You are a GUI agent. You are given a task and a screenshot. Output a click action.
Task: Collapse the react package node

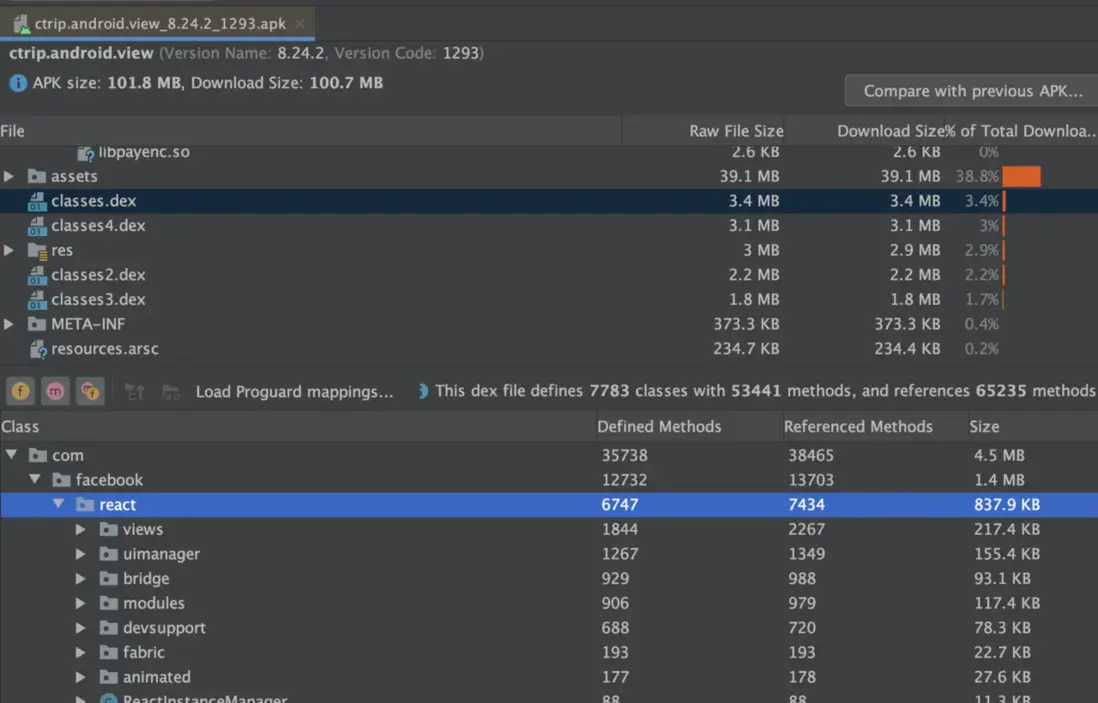tap(58, 504)
